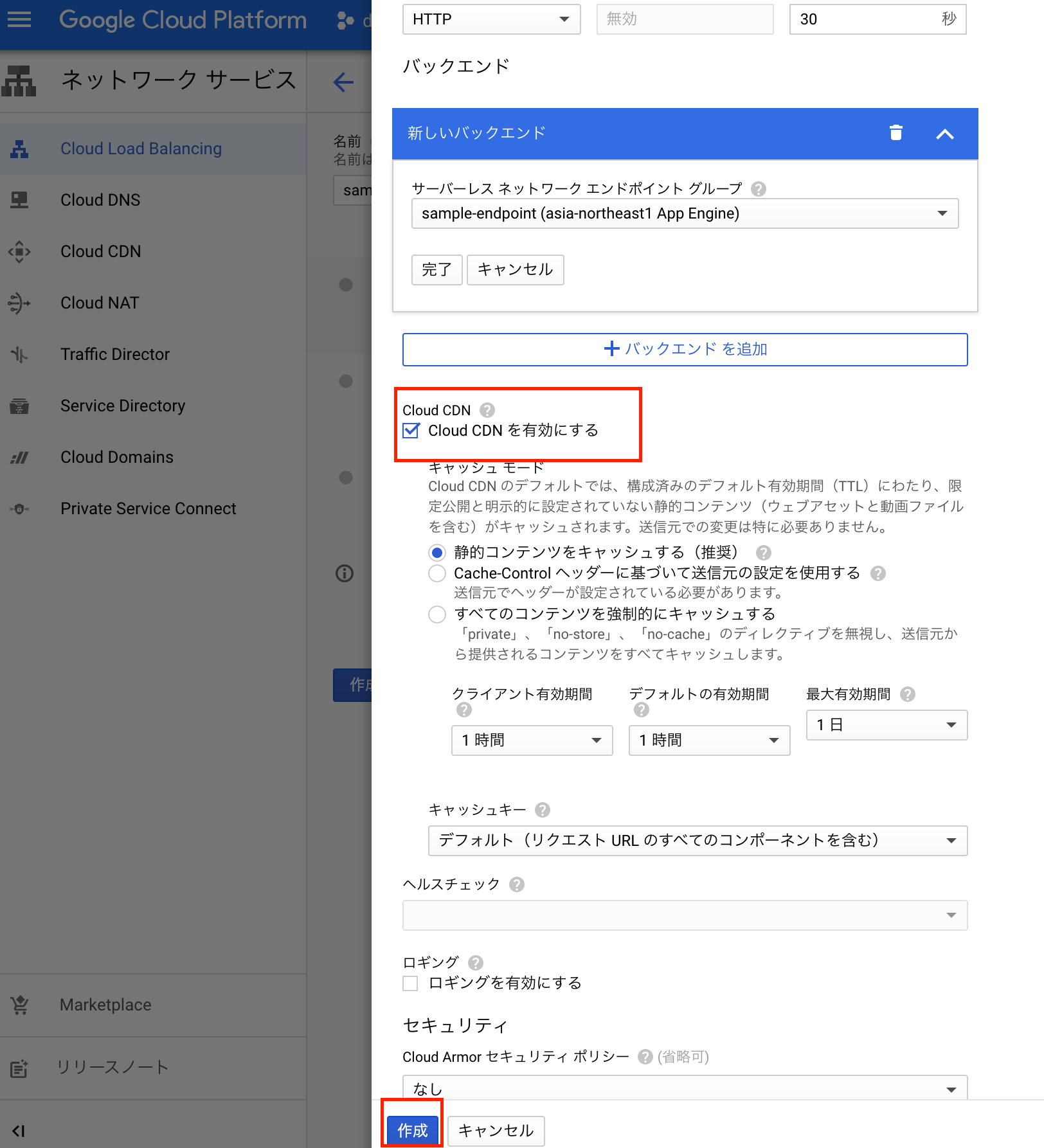1044x1148 pixels.
Task: Open help for 最大有効期間
Action: [908, 694]
